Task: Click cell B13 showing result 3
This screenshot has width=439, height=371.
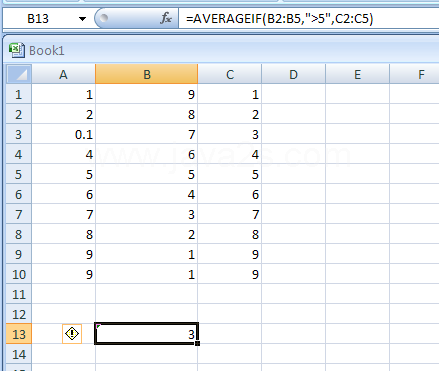Action: click(147, 334)
